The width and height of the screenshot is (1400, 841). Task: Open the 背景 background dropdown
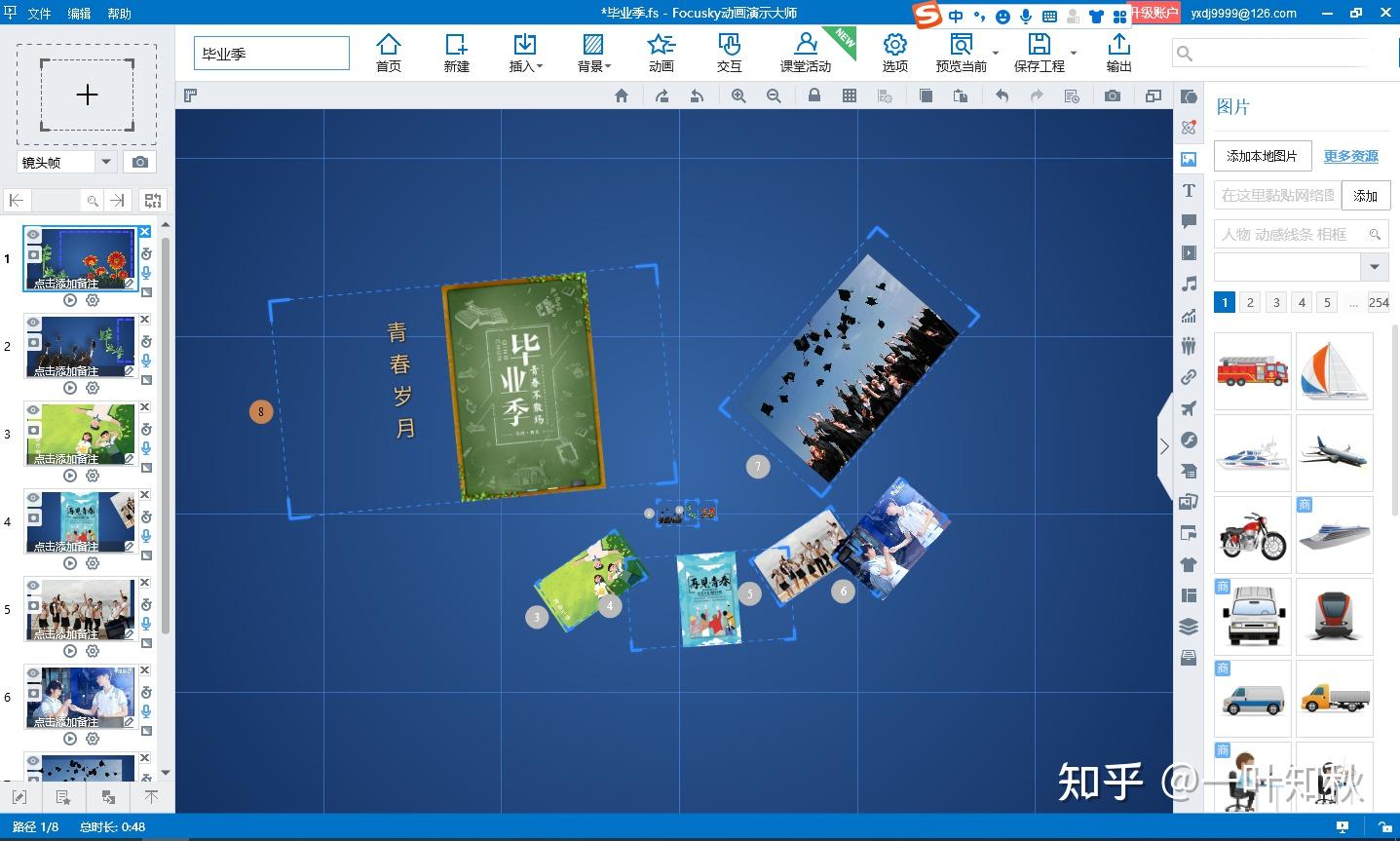(593, 52)
